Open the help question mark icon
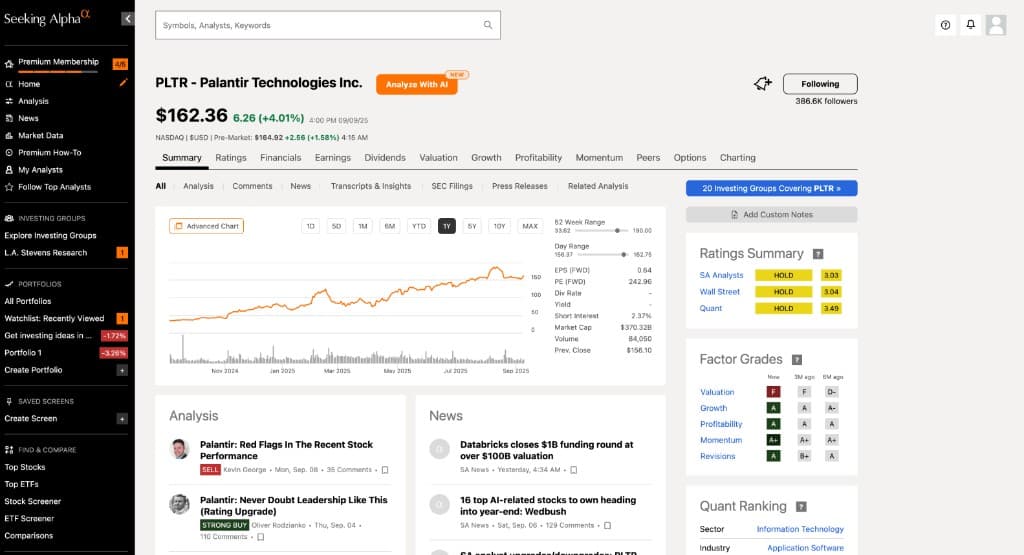Viewport: 1024px width, 555px height. tap(945, 25)
